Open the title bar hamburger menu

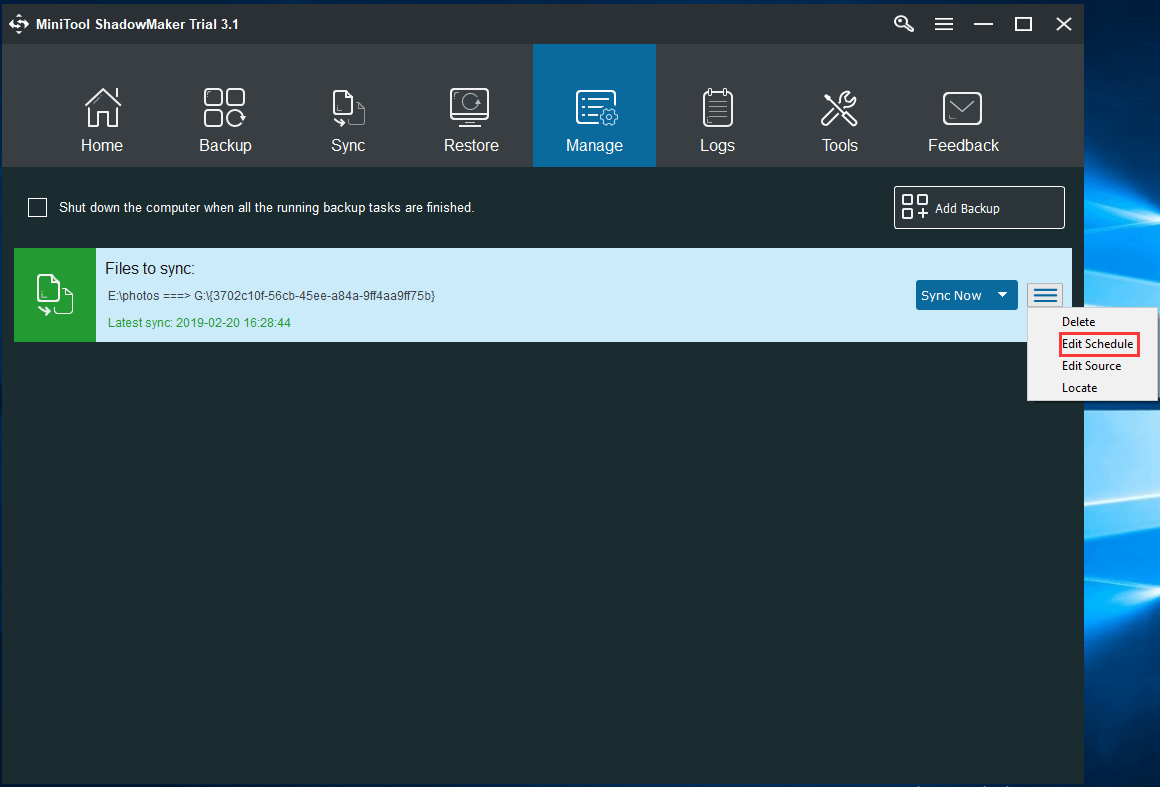[x=943, y=24]
